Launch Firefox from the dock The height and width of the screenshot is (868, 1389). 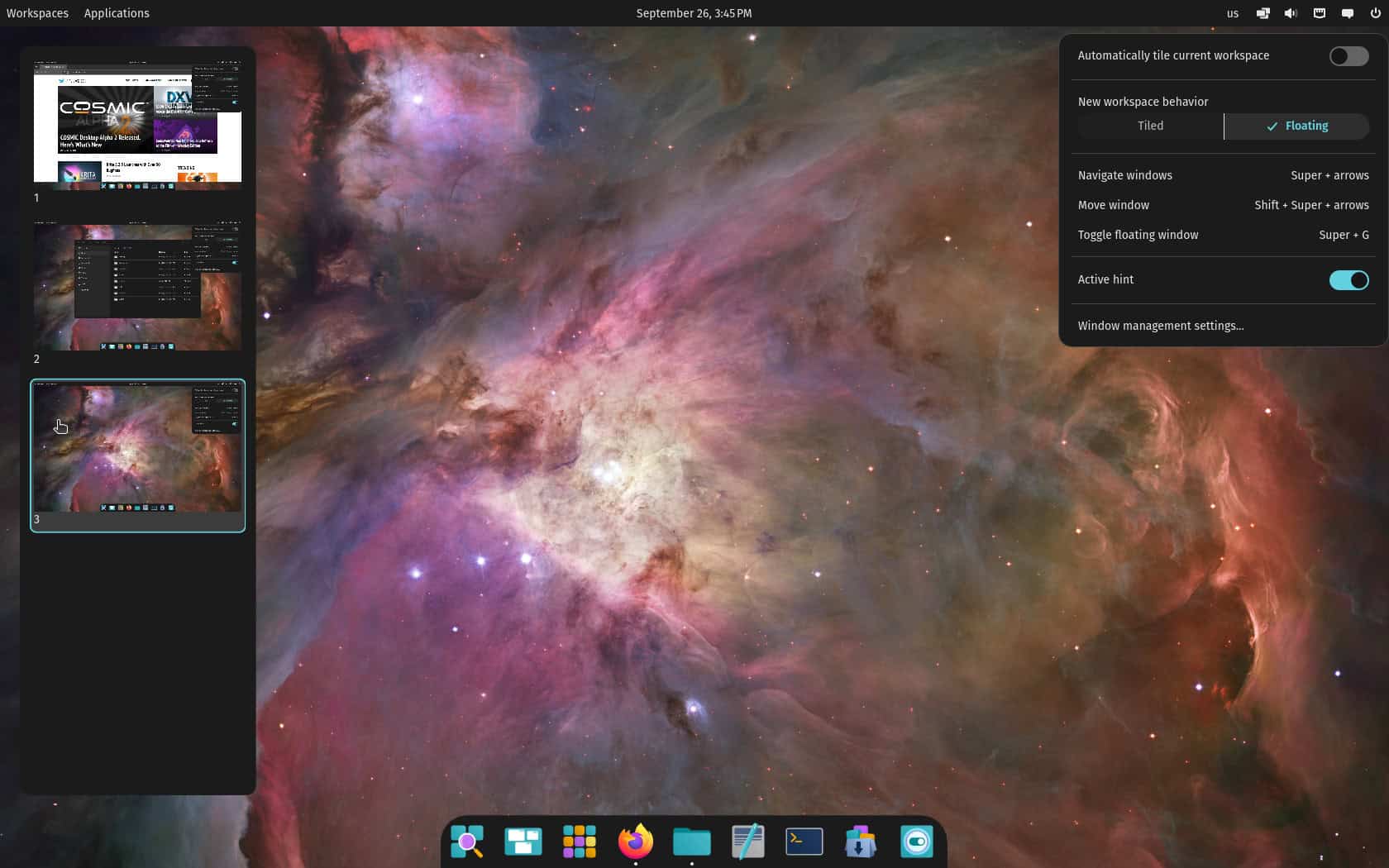pos(636,842)
